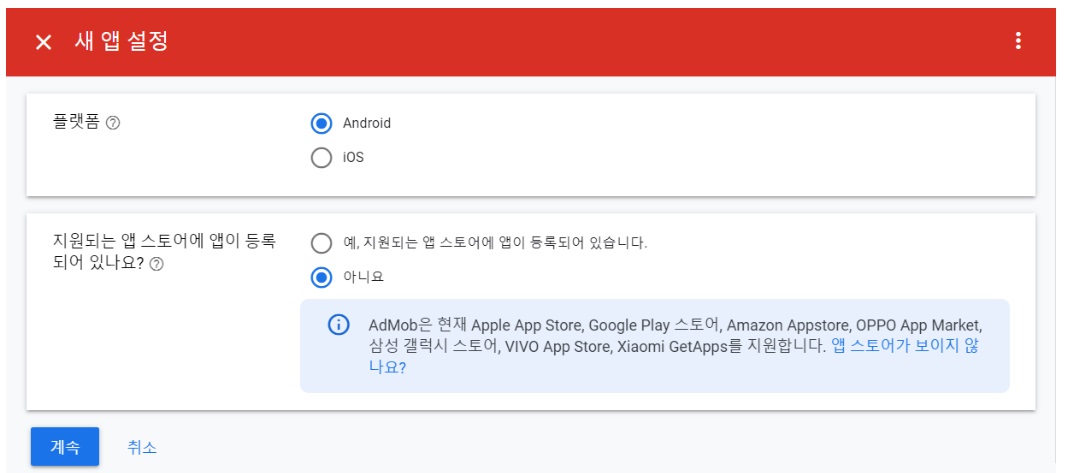This screenshot has height=473, width=1066.
Task: Choose the 아니요 radio option
Action: (321, 277)
